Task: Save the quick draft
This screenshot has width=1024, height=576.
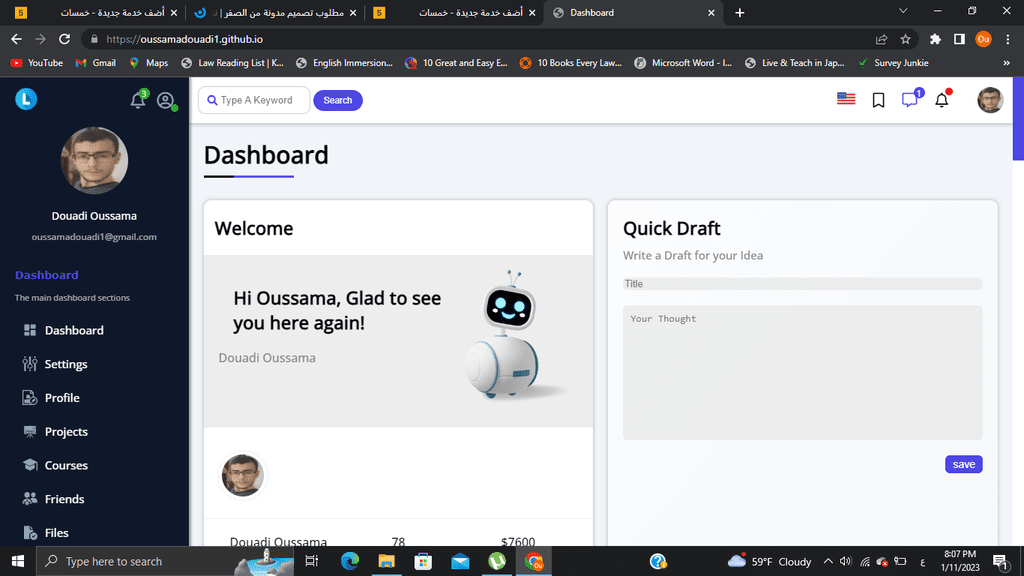Action: pyautogui.click(x=963, y=464)
